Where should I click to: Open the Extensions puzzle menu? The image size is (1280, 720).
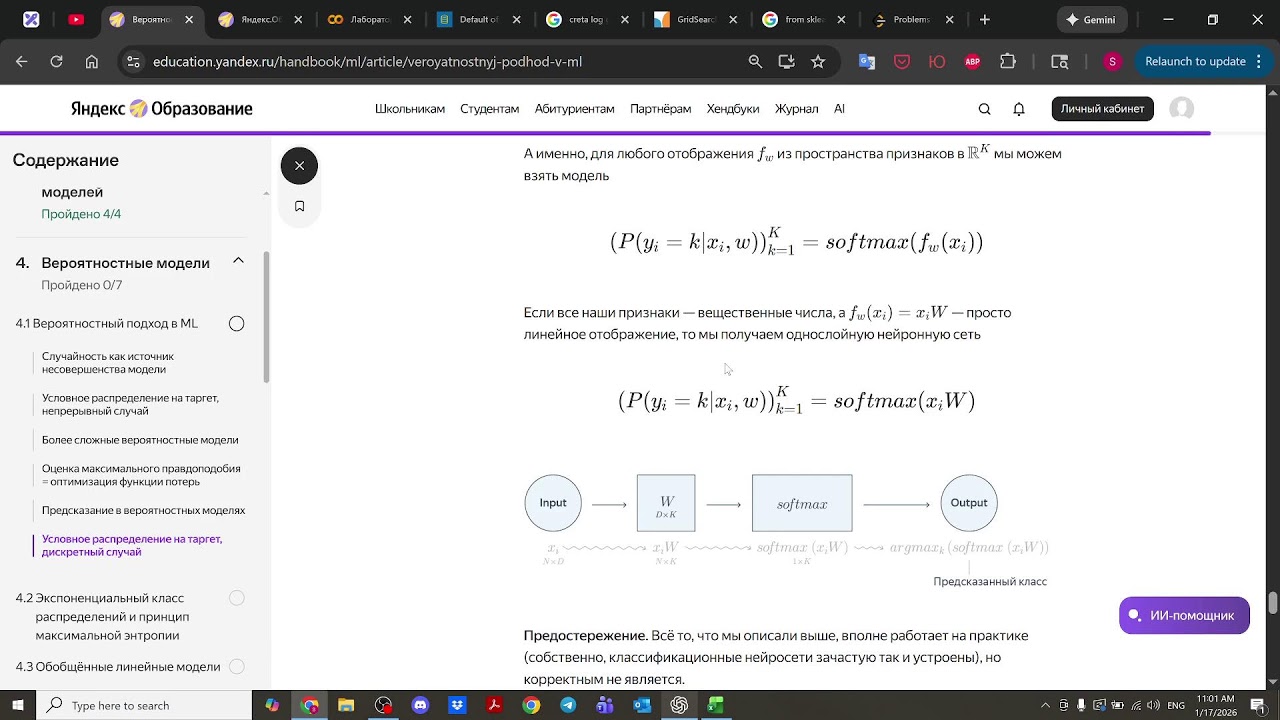coord(1008,61)
